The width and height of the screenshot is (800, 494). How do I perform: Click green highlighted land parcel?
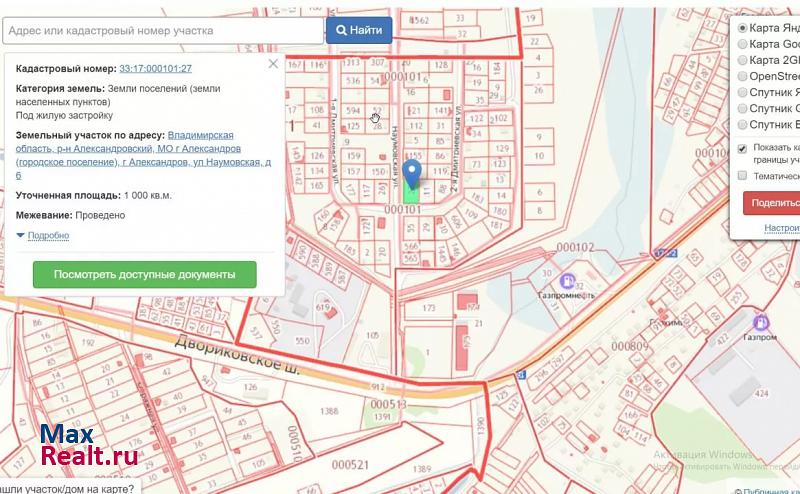click(x=412, y=192)
